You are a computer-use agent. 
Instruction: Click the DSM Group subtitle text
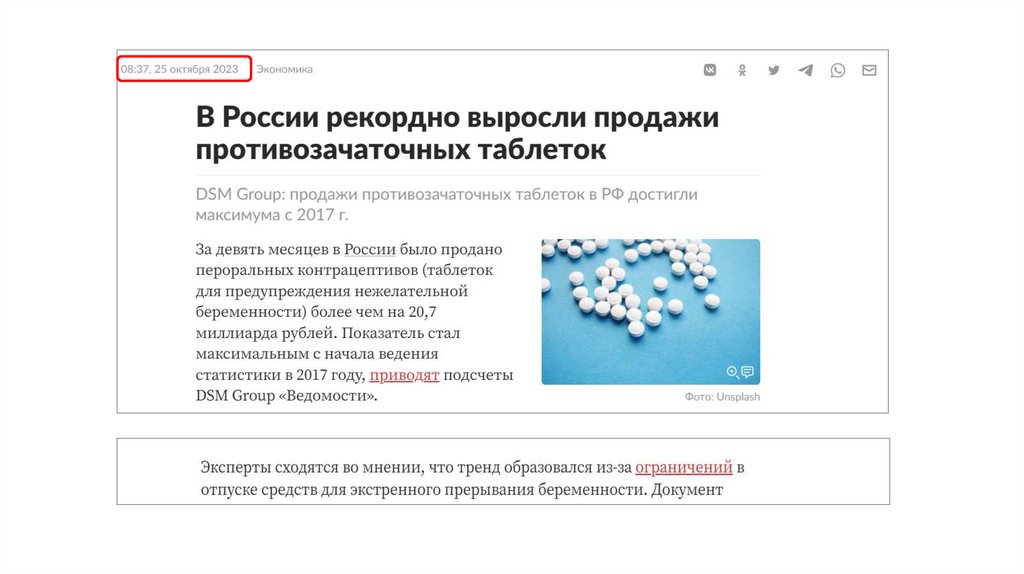coord(447,204)
